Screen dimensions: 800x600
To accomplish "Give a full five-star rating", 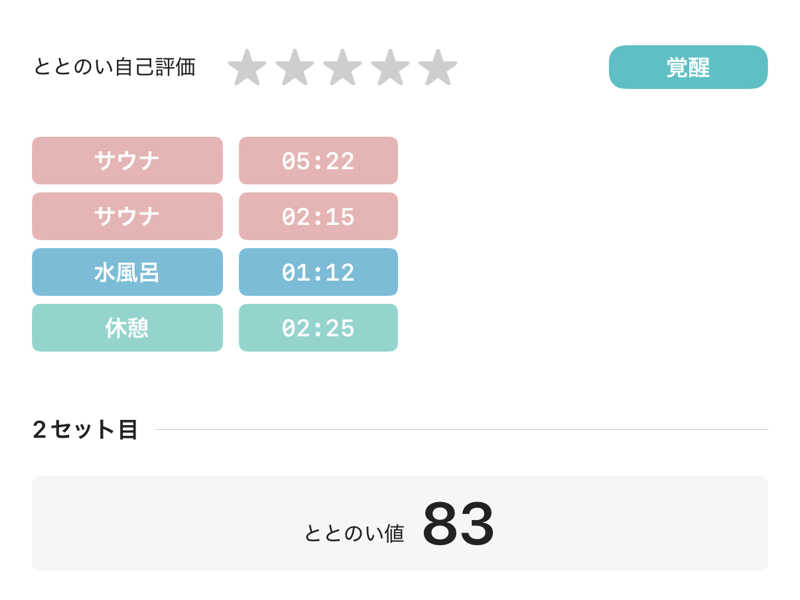I will coord(438,67).
